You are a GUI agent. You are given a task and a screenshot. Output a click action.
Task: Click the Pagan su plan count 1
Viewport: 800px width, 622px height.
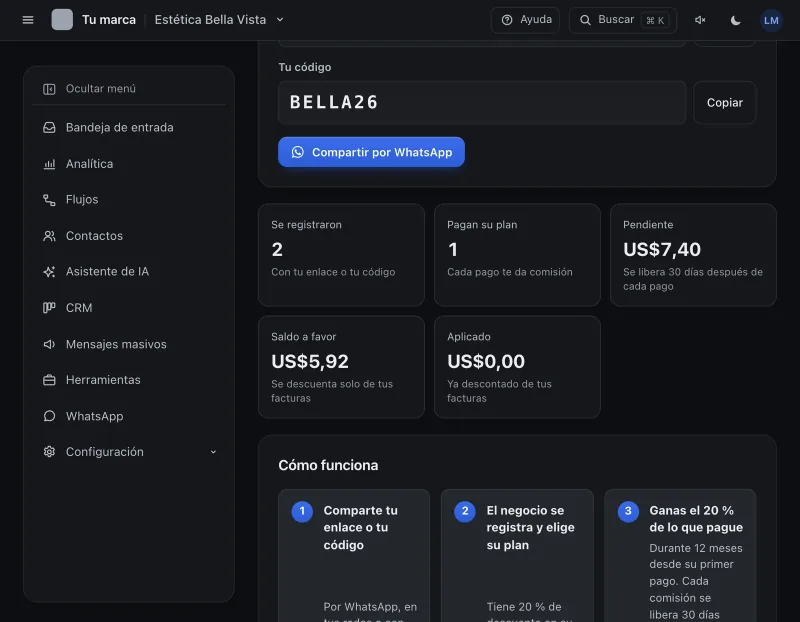coord(453,250)
